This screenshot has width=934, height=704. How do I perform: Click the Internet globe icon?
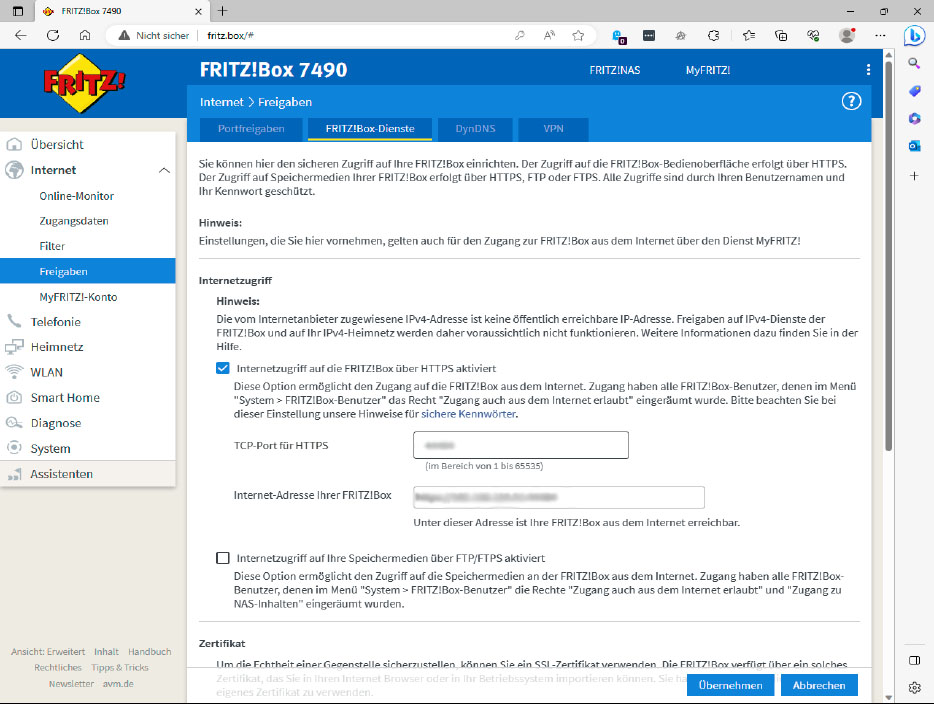14,170
